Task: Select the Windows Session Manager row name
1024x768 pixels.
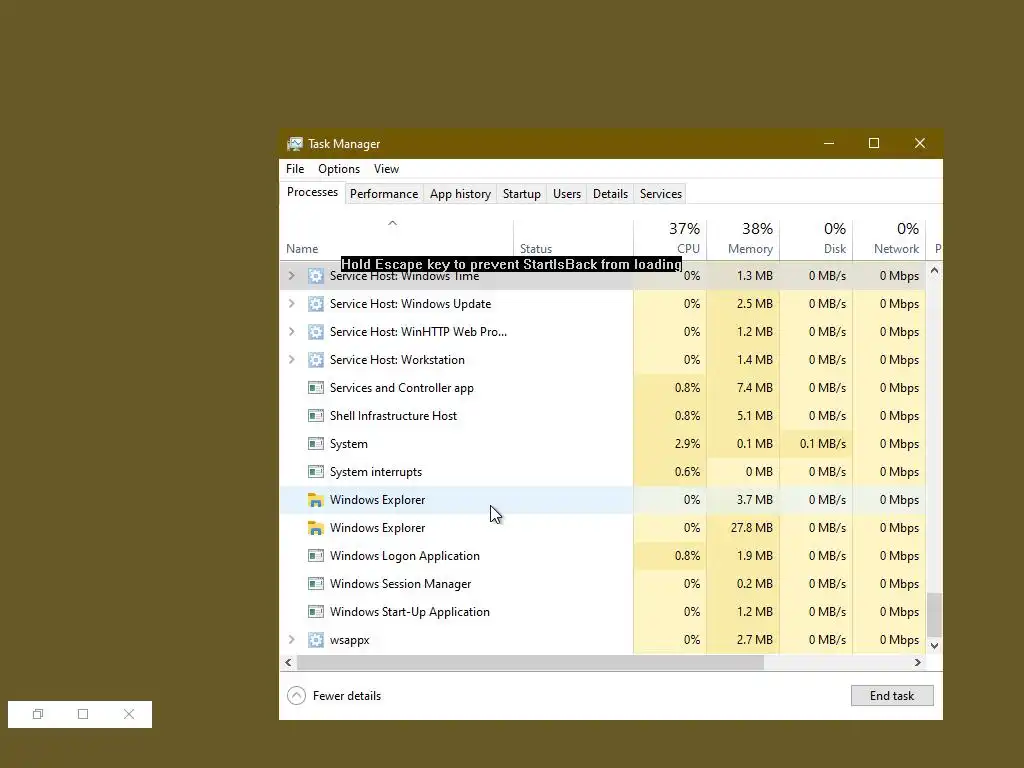Action: (400, 584)
